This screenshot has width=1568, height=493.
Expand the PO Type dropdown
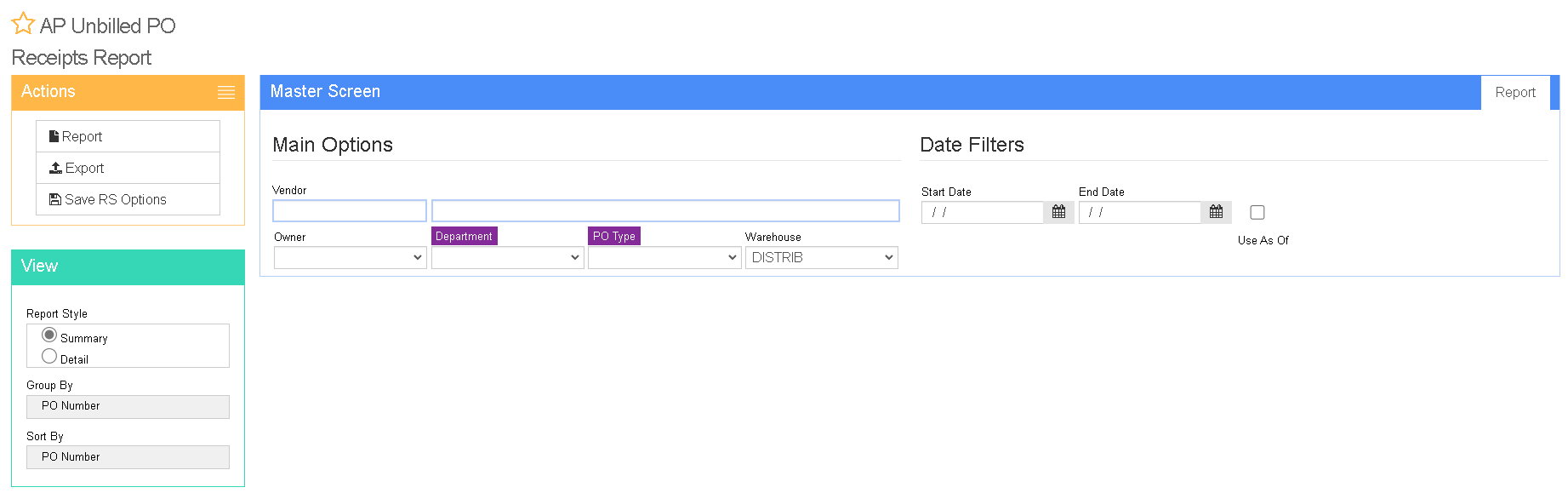[664, 257]
